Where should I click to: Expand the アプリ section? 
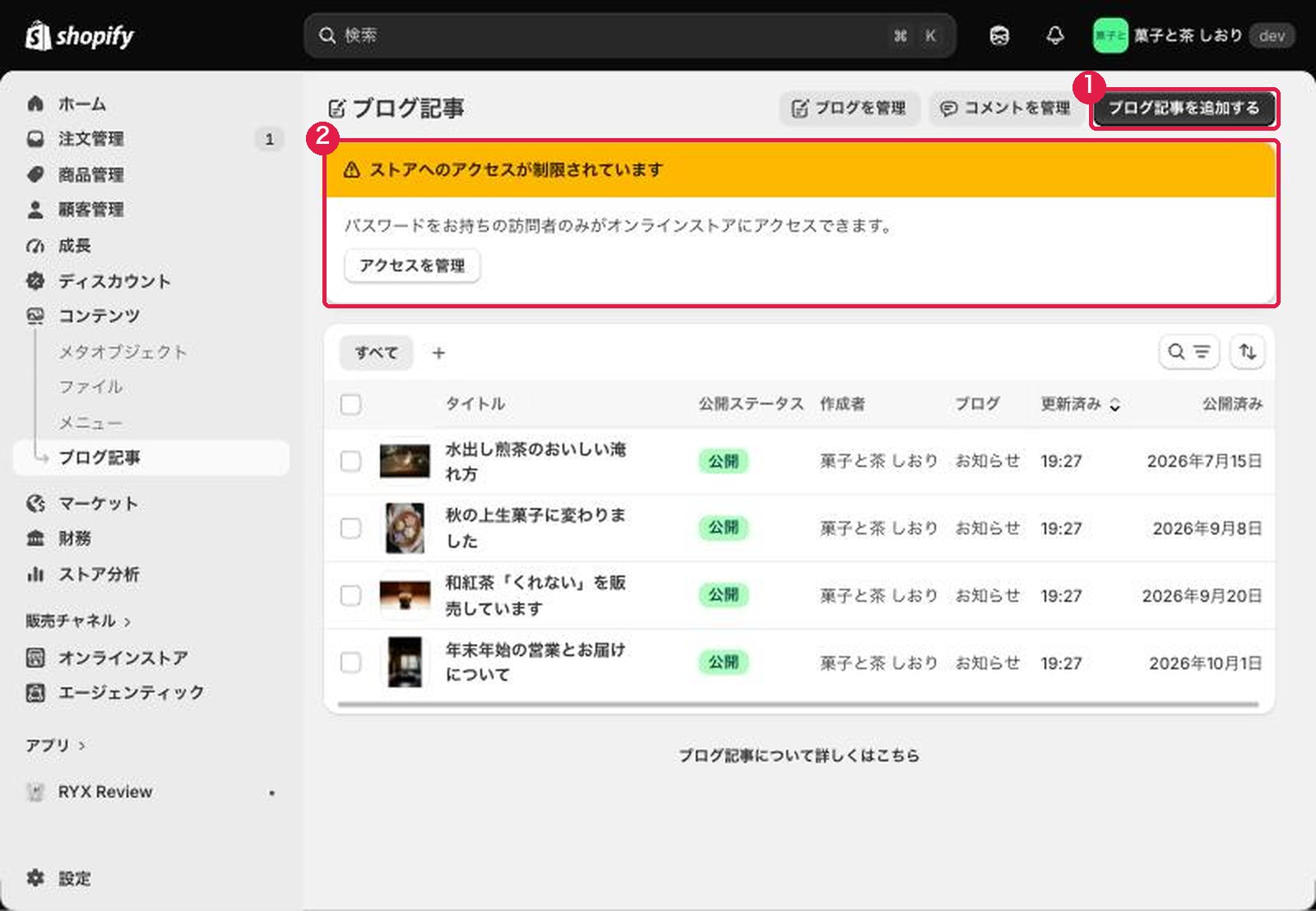[x=55, y=745]
